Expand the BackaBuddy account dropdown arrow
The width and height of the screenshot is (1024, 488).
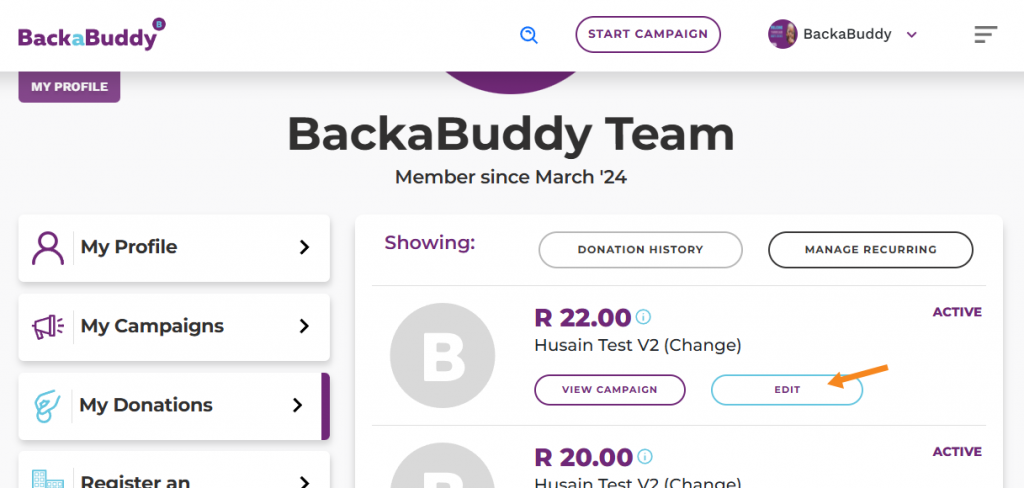912,35
